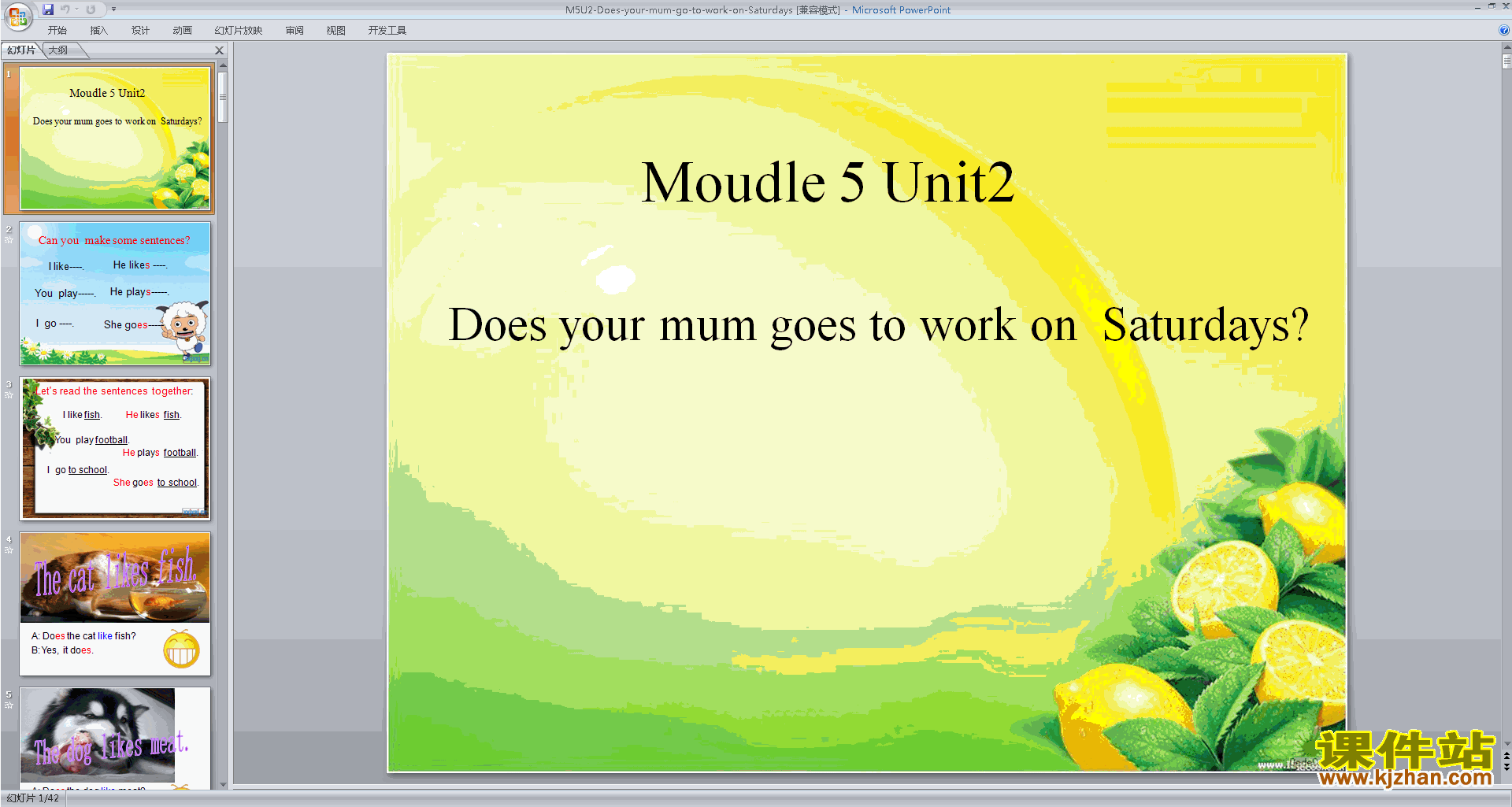
Task: Open the 设计 ribbon tab
Action: [x=140, y=31]
